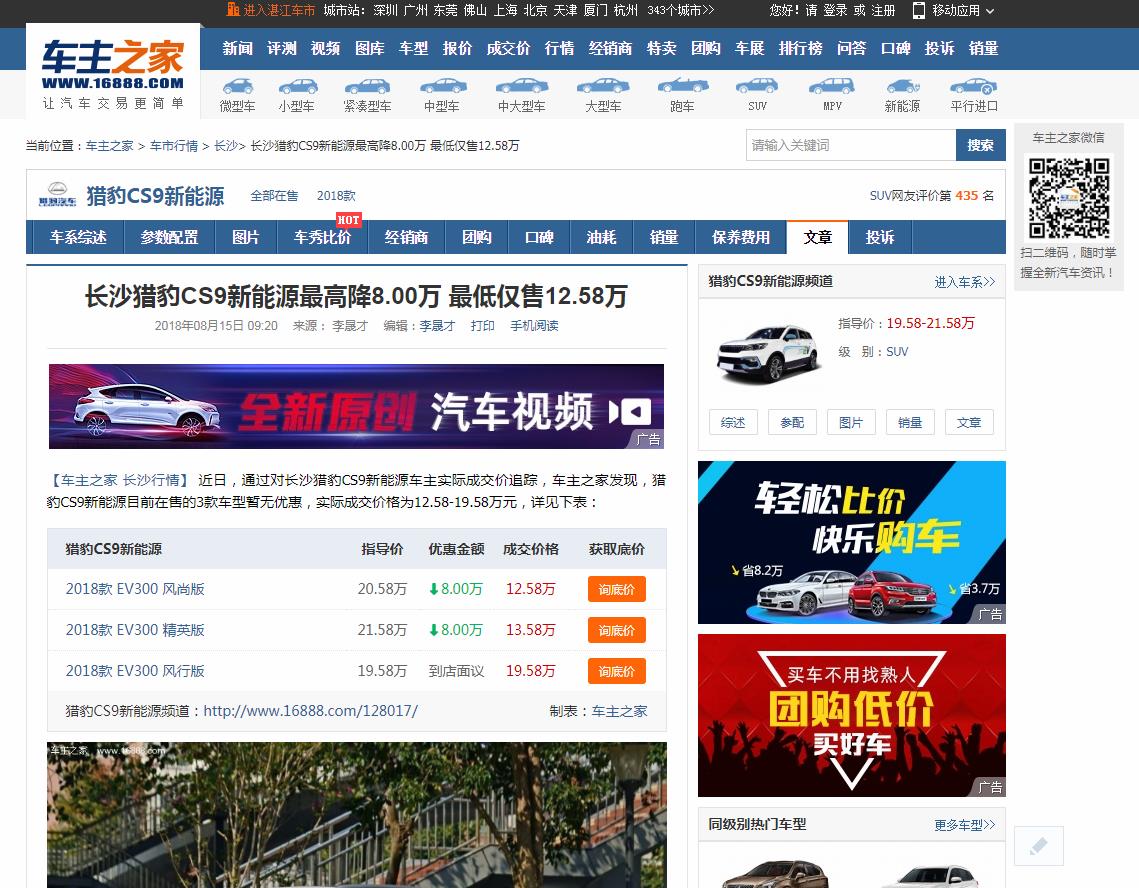The image size is (1139, 888).
Task: Click the 手机阅读 link
Action: click(x=534, y=326)
